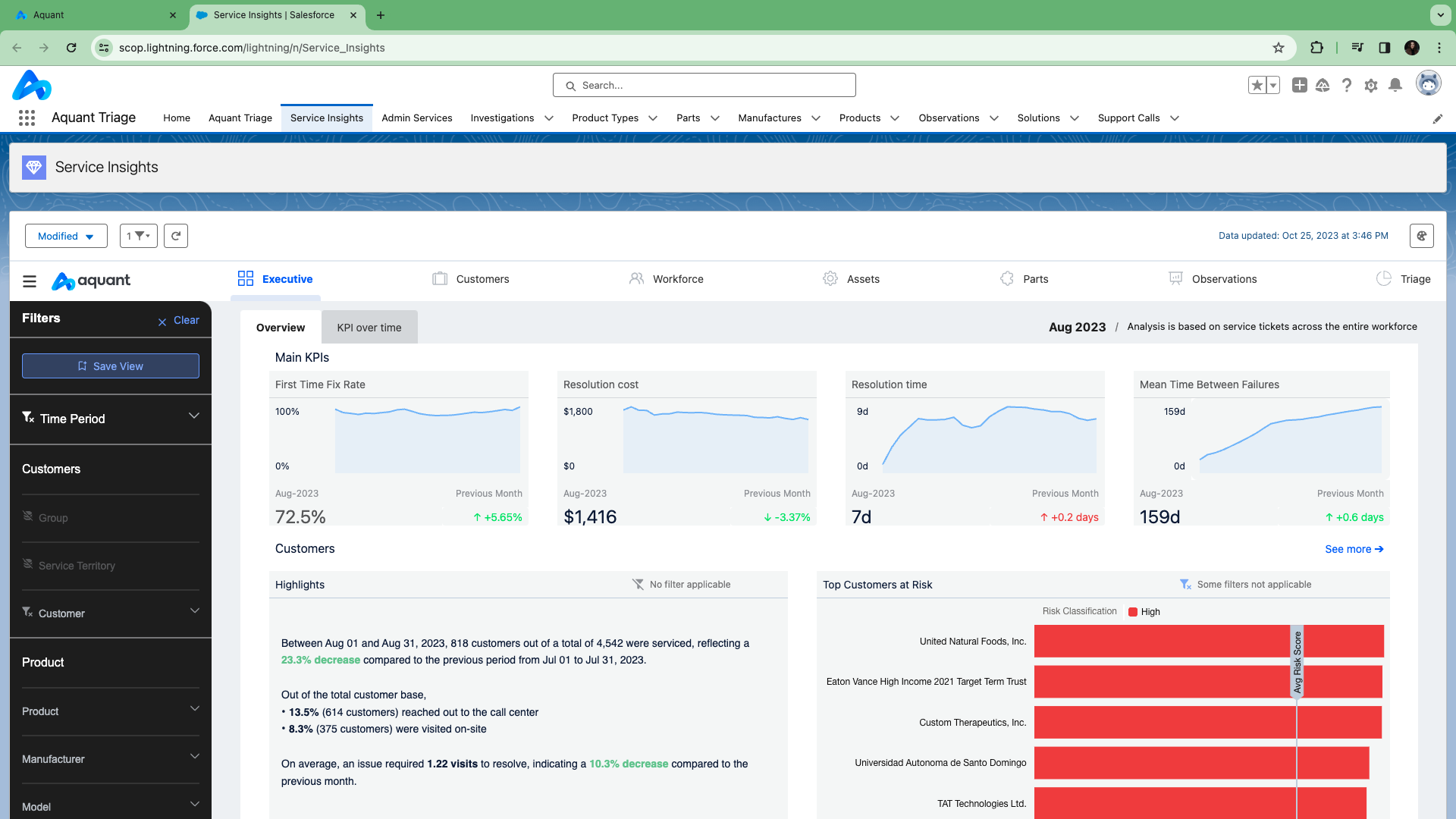Toggle the dashboard options button beside Data updated
The image size is (1456, 819).
coord(1422,236)
